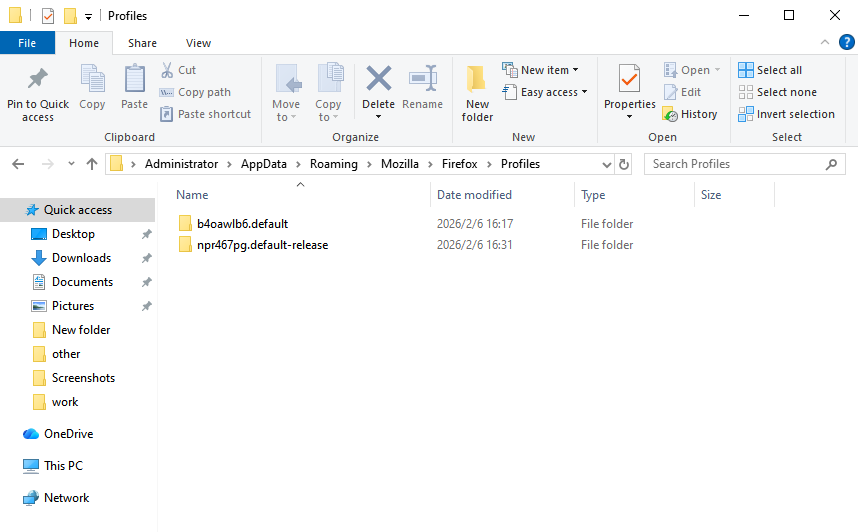Image resolution: width=858 pixels, height=532 pixels.
Task: Open New folder in navigation pane
Action: point(81,330)
